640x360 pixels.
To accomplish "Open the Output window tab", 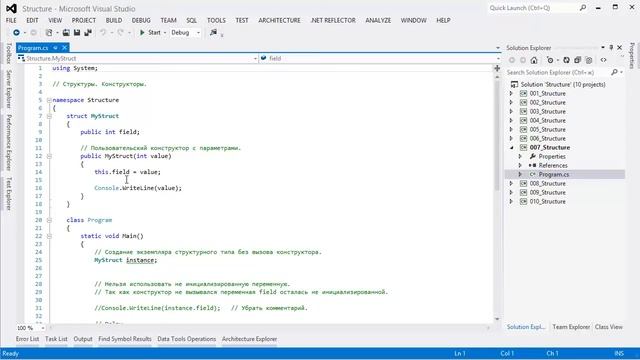I will tap(83, 339).
